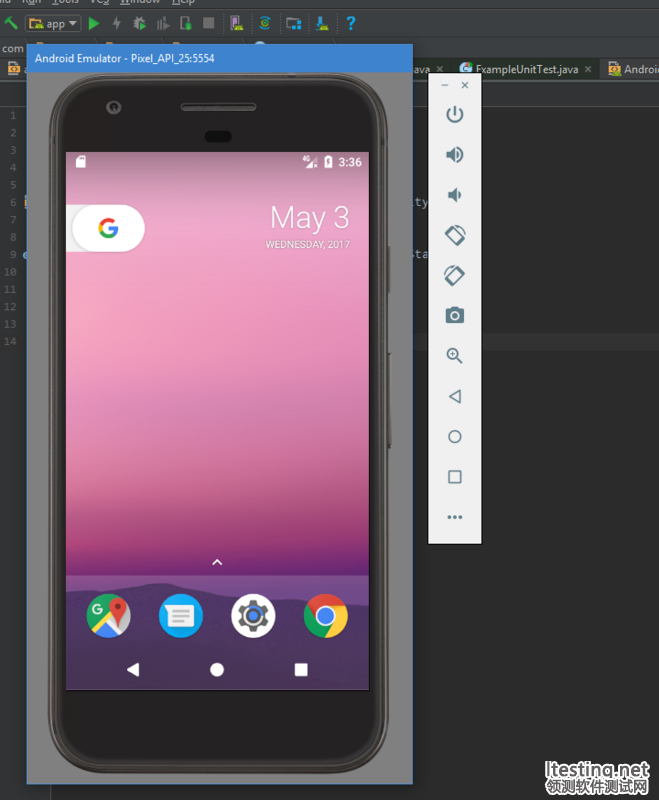Click the Sync Project with Gradle icon
Screen dimensions: 659x800
tap(265, 23)
